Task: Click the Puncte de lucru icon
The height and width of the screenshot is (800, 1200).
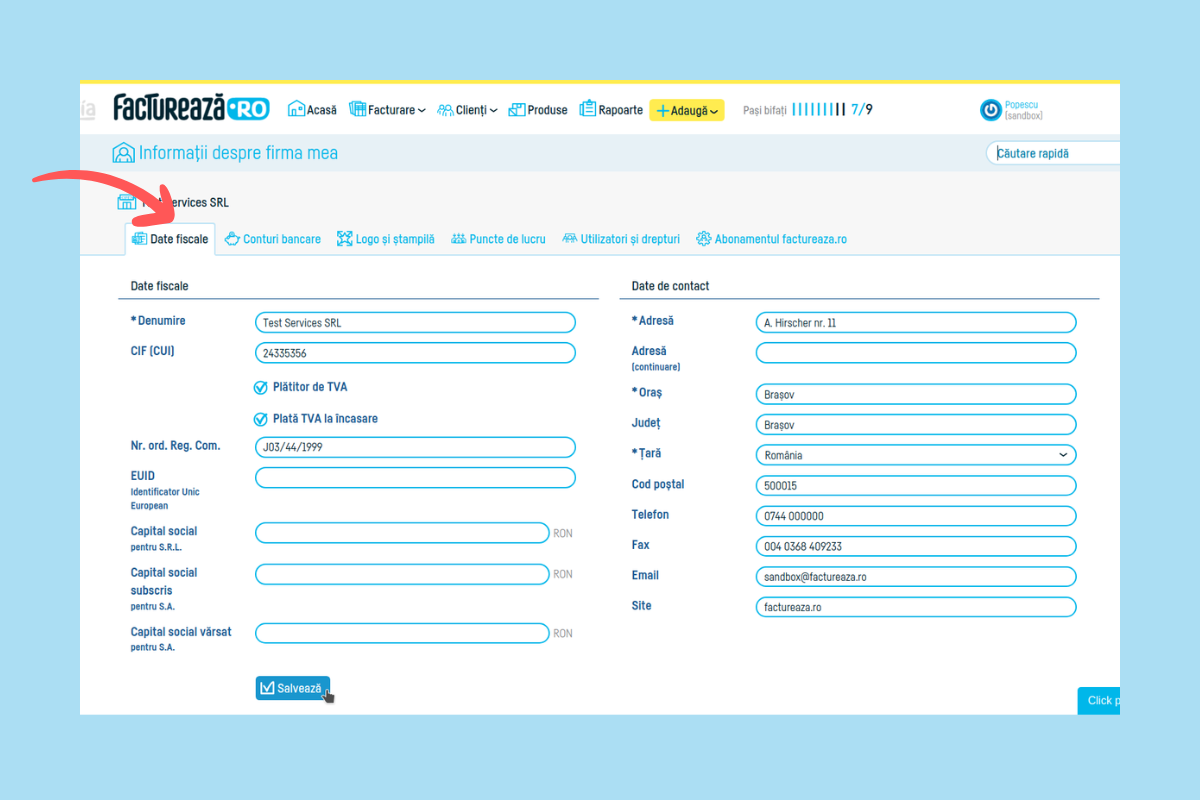Action: click(459, 239)
